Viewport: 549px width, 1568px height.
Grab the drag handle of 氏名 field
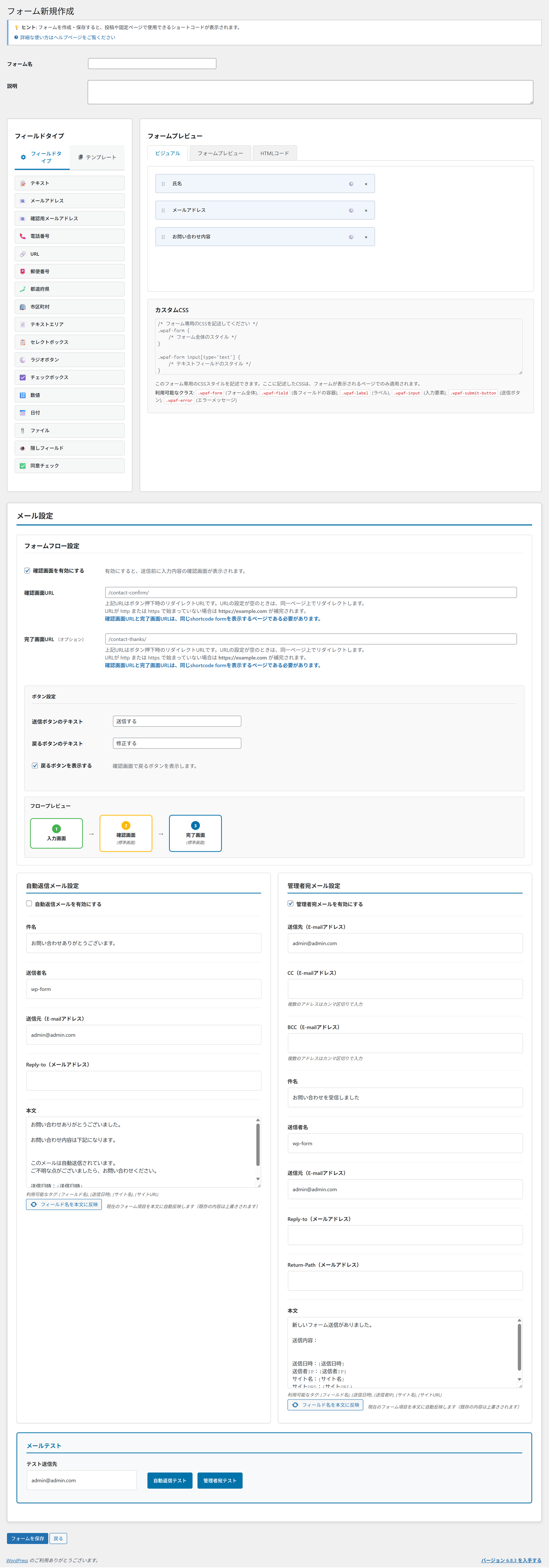coord(163,184)
